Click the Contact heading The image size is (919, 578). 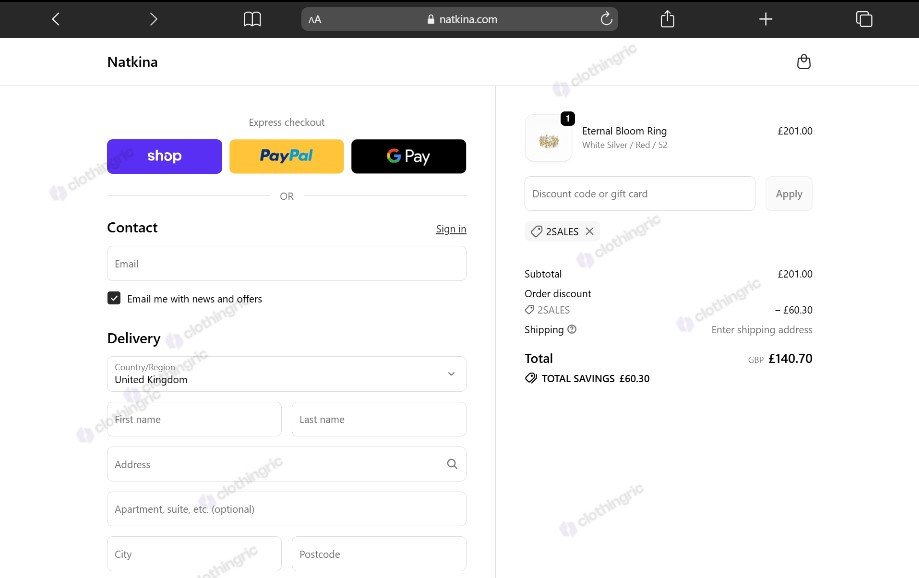coord(132,227)
